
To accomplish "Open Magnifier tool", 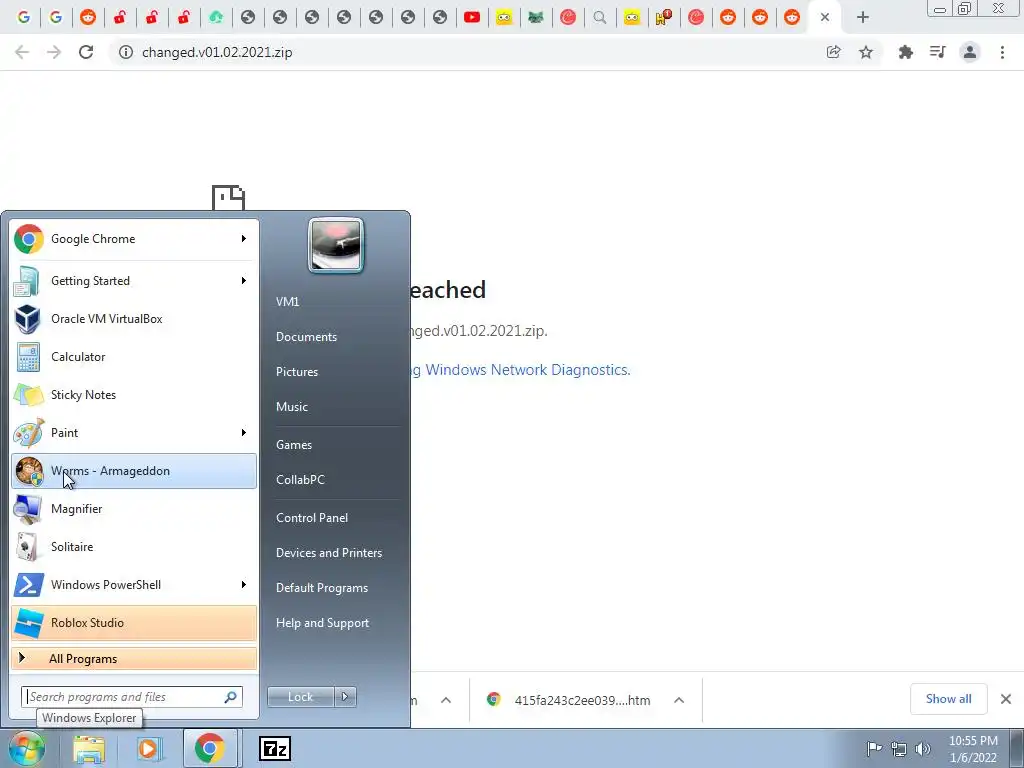I will point(134,509).
